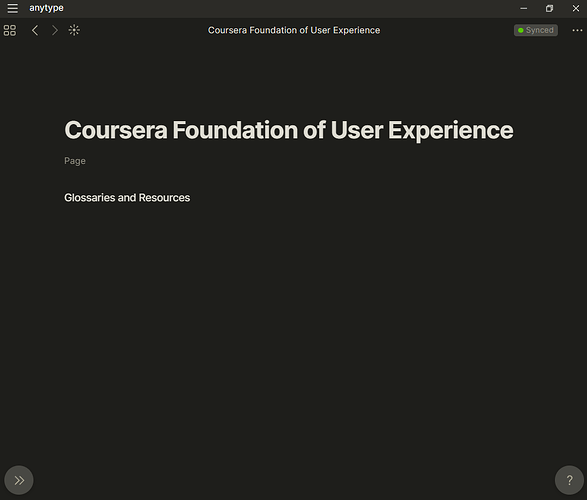The width and height of the screenshot is (587, 500).
Task: Place cursor in Glossaries and Resources block
Action: coord(127,198)
